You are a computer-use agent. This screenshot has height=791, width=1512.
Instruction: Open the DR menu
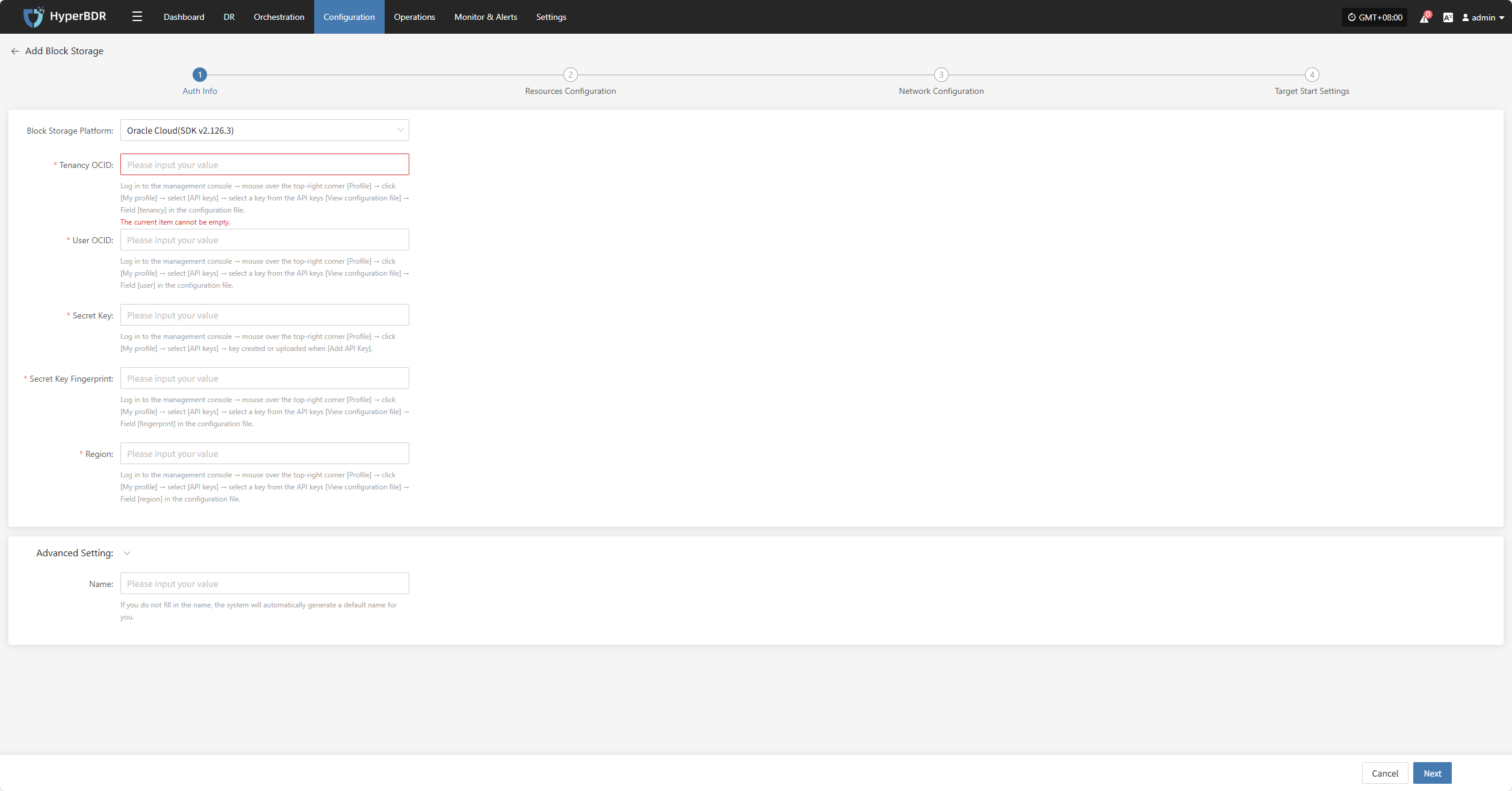tap(229, 17)
